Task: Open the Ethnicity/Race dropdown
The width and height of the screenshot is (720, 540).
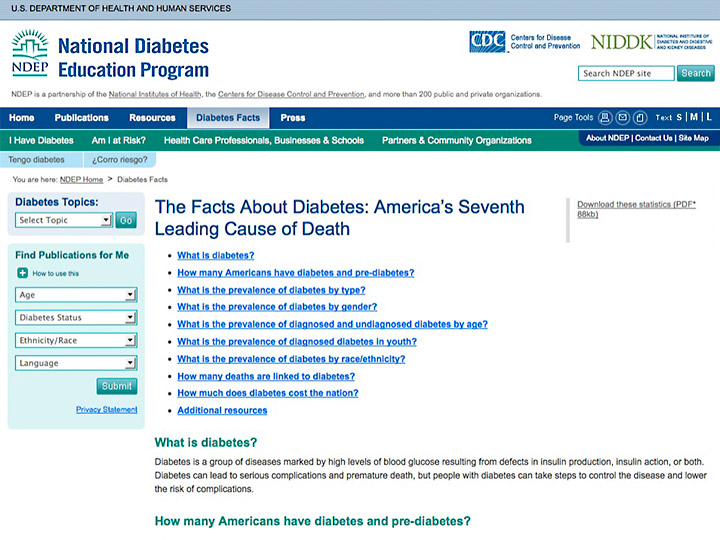Action: pos(76,341)
